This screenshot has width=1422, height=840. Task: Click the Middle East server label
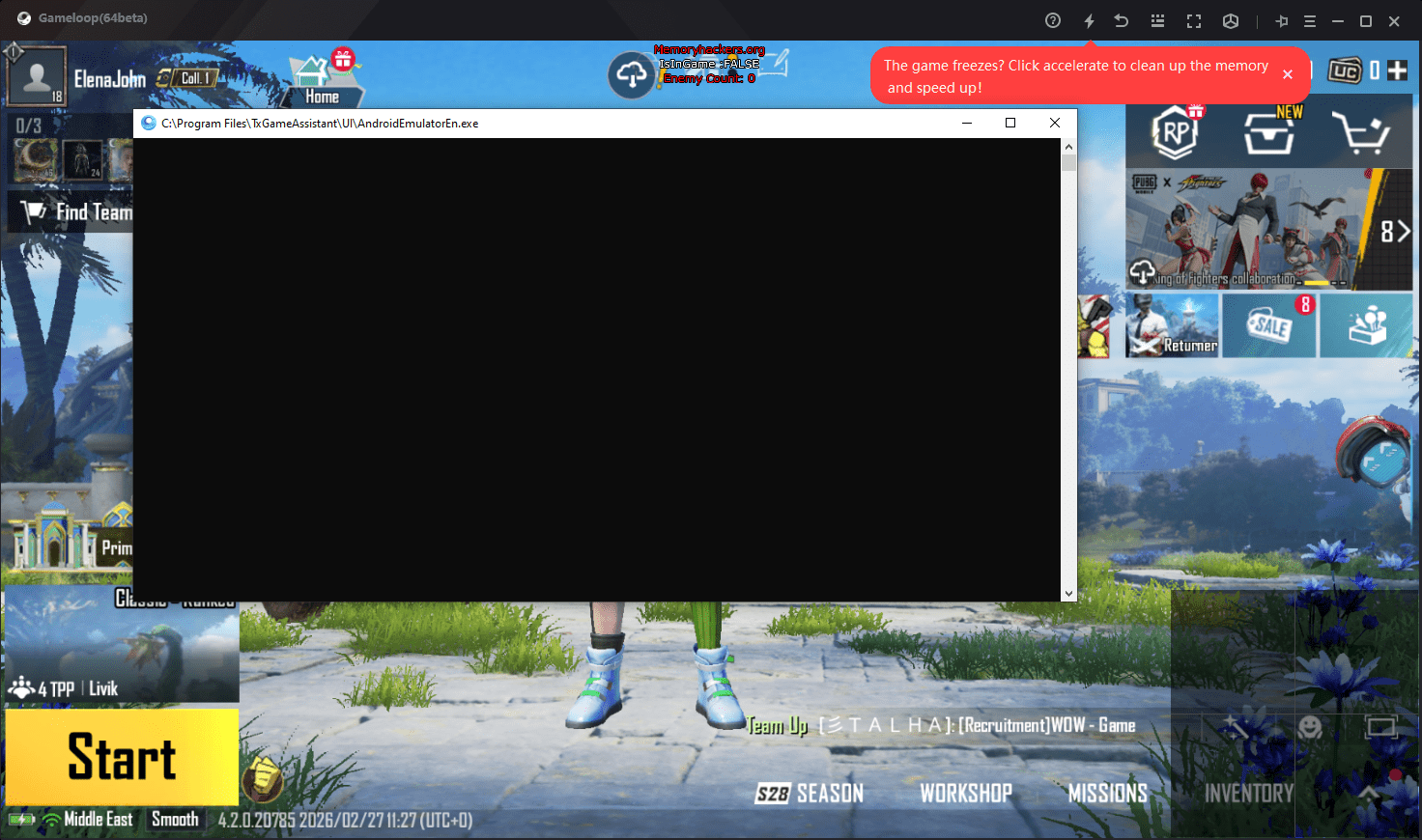pos(99,820)
